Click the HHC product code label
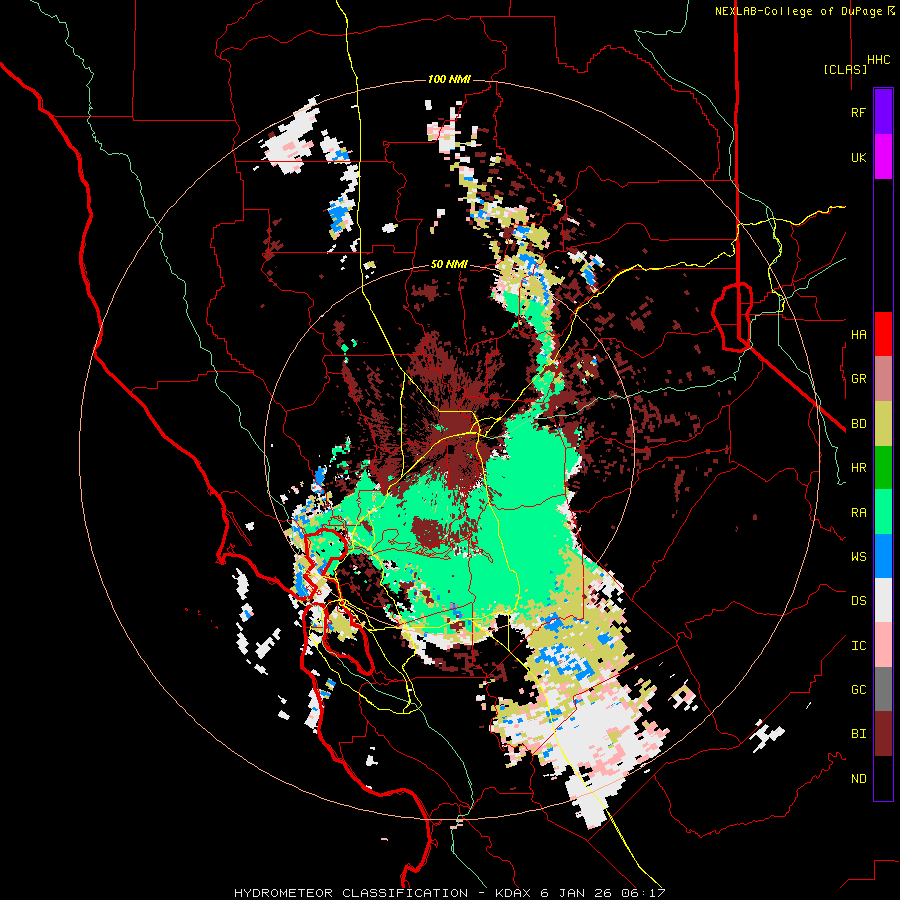Image resolution: width=900 pixels, height=900 pixels. click(878, 60)
